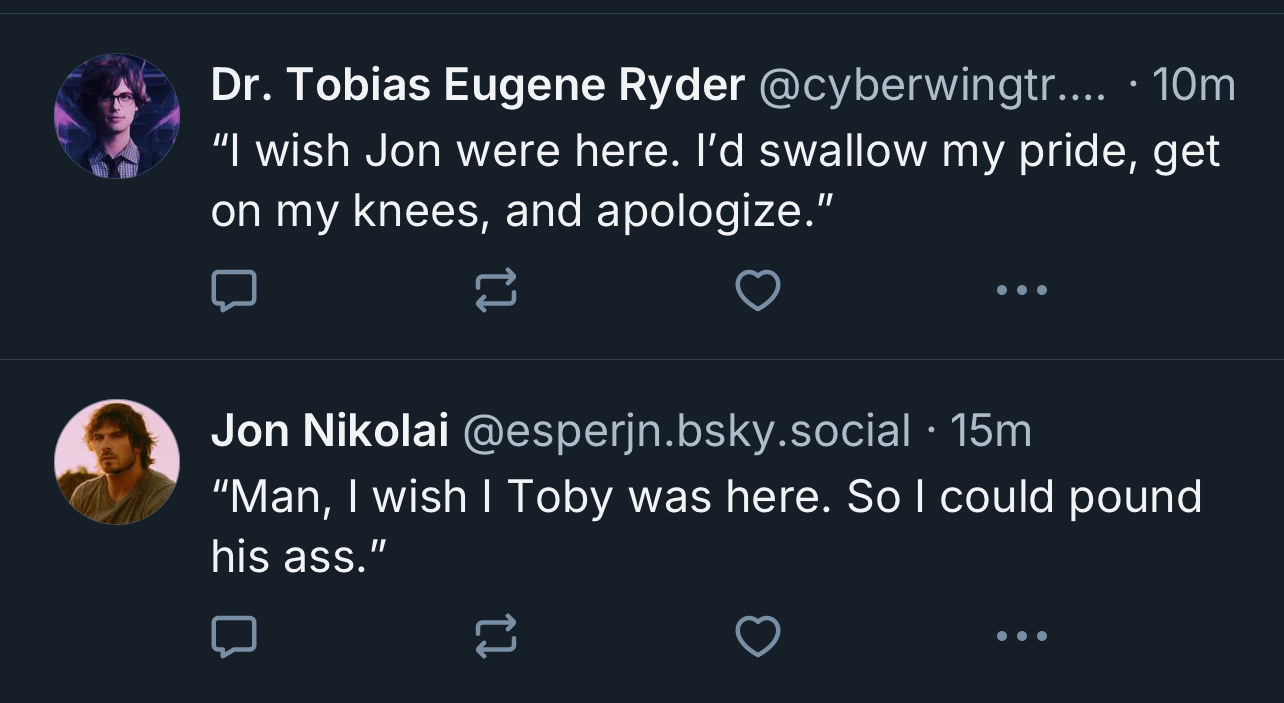Viewport: 1284px width, 703px height.
Task: Open the @esperjn.bsky.social handle link
Action: tap(685, 431)
